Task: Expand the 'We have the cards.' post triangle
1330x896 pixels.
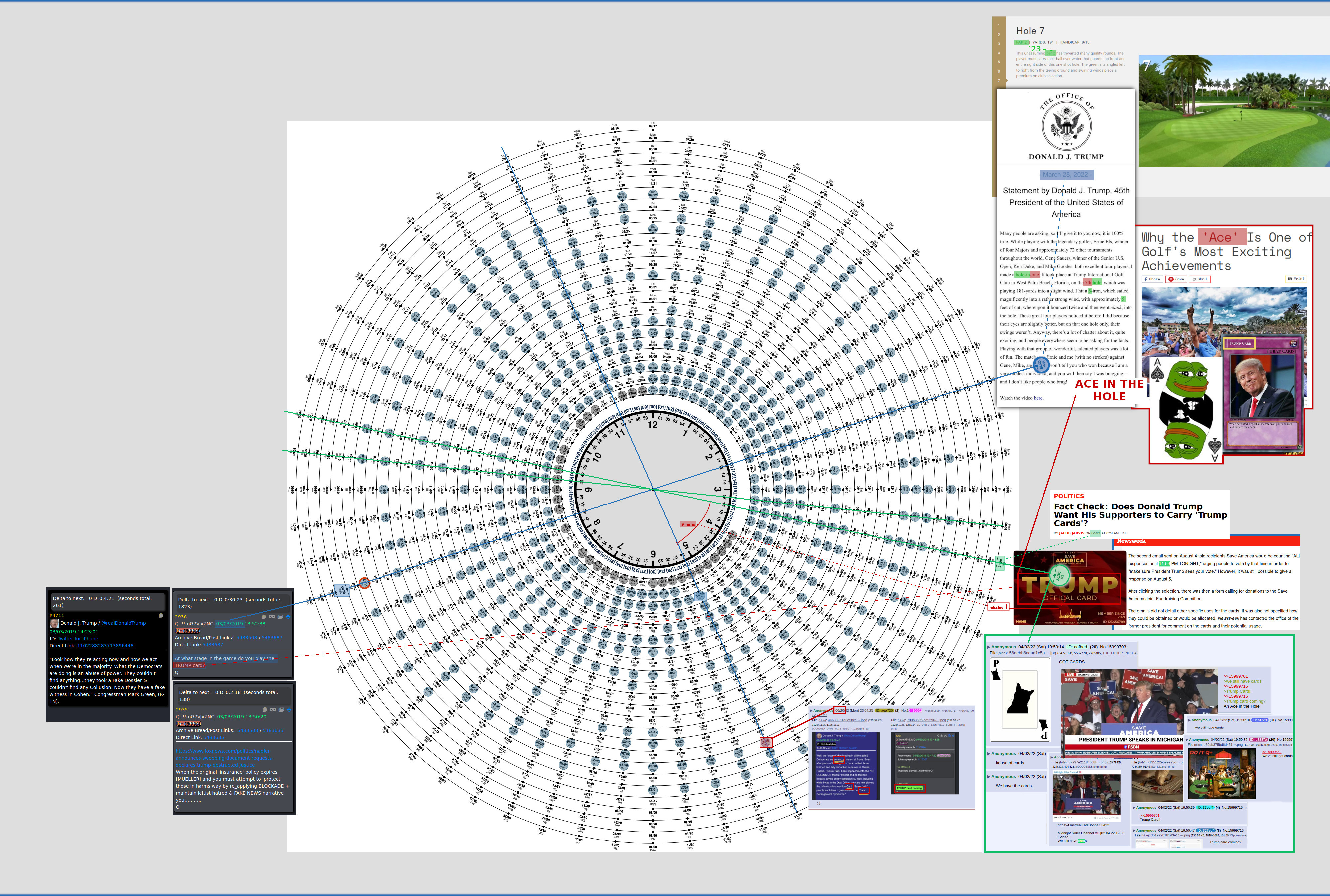Action: click(988, 777)
